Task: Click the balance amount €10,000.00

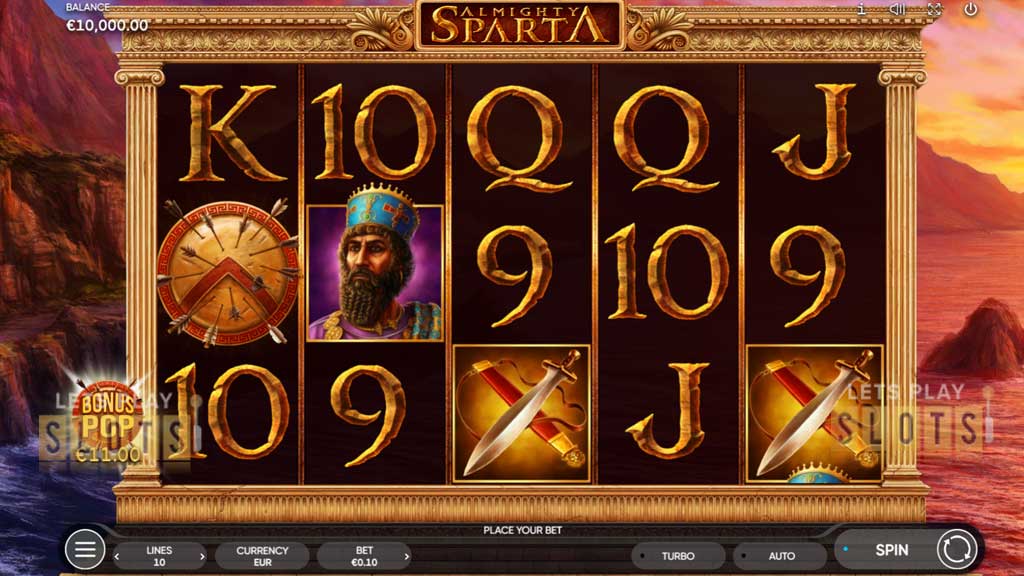Action: pos(107,25)
